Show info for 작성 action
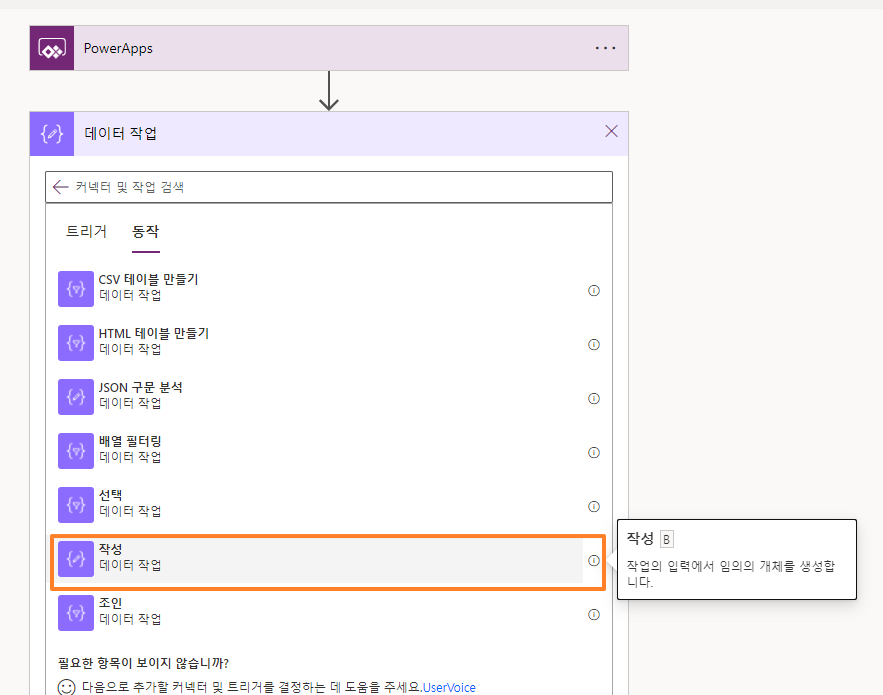This screenshot has width=883, height=695. coord(594,561)
